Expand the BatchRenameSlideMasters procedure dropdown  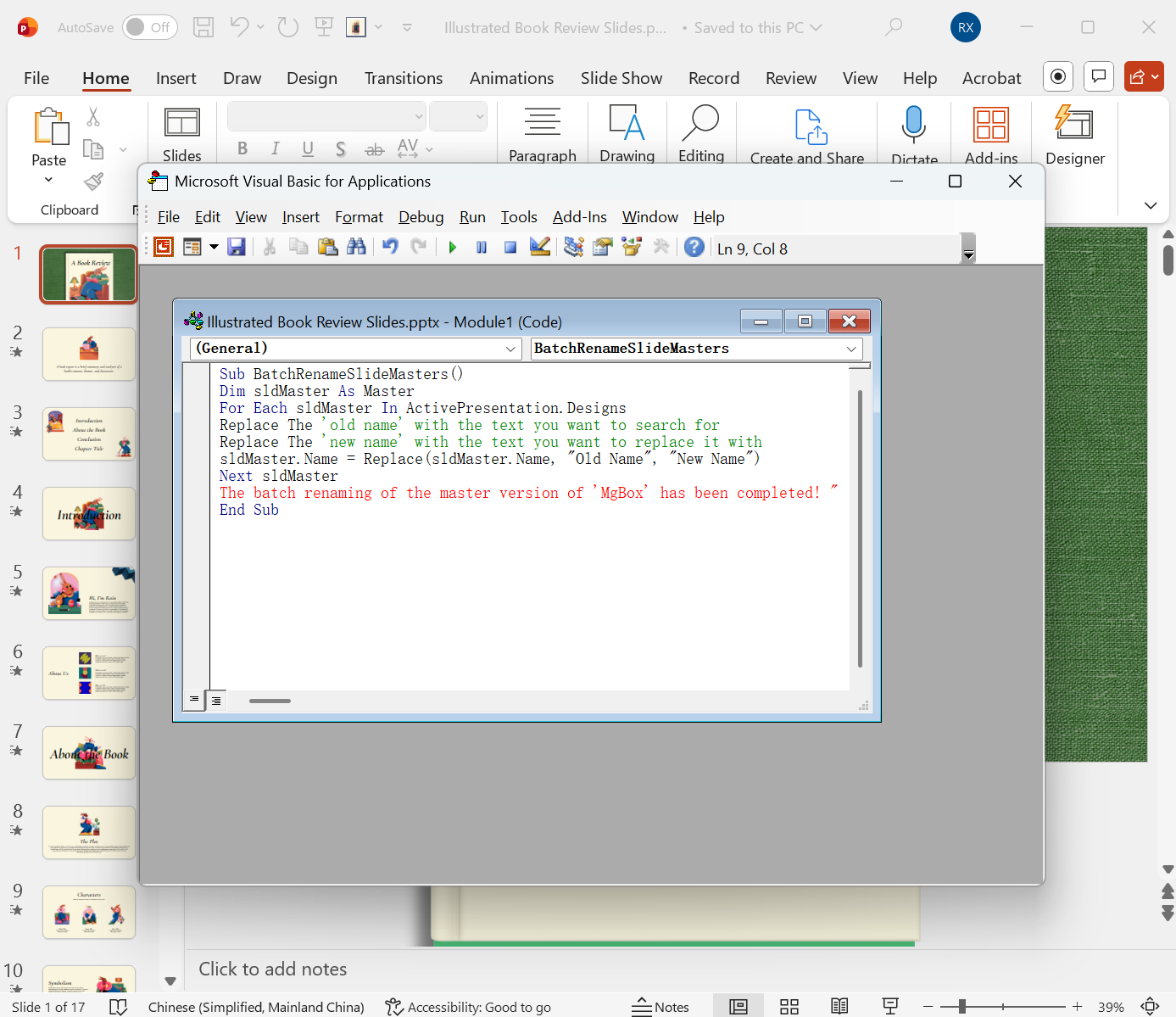tap(850, 349)
